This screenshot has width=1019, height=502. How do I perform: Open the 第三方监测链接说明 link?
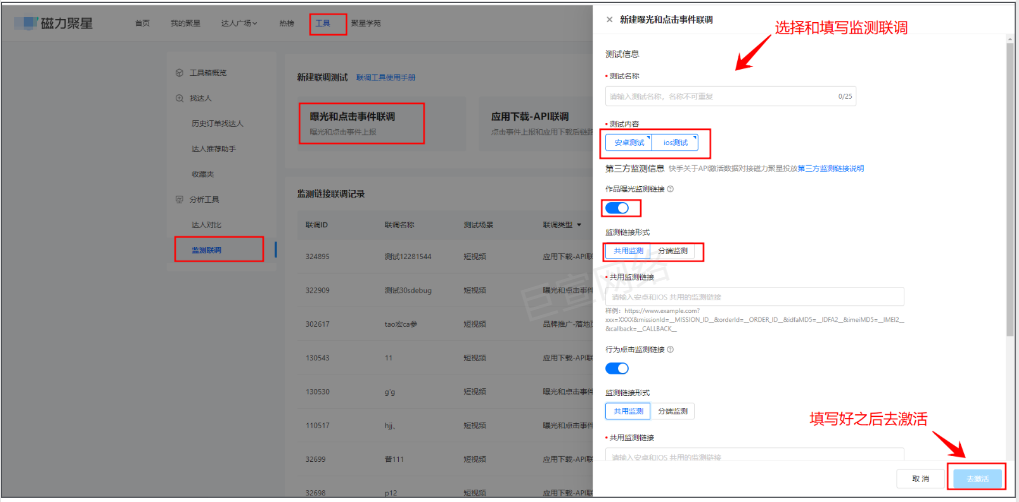tap(831, 168)
